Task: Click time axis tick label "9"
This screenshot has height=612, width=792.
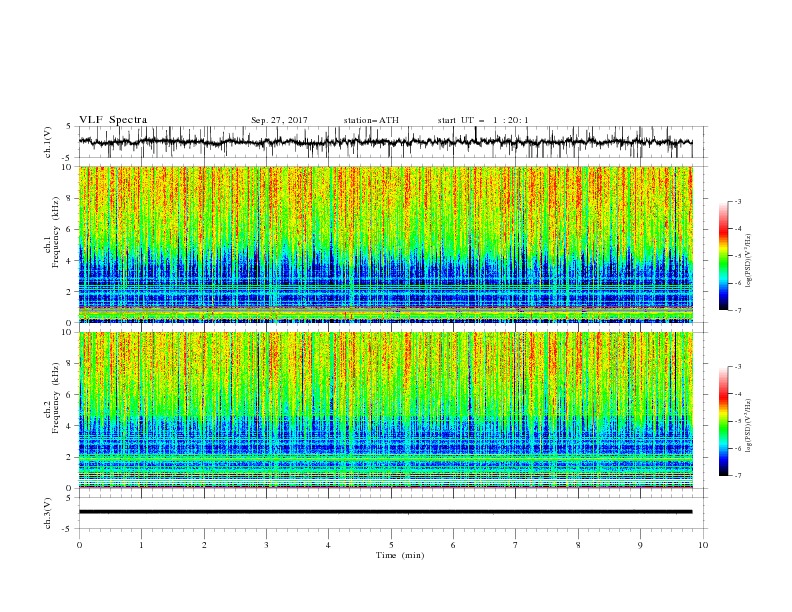Action: click(x=640, y=545)
